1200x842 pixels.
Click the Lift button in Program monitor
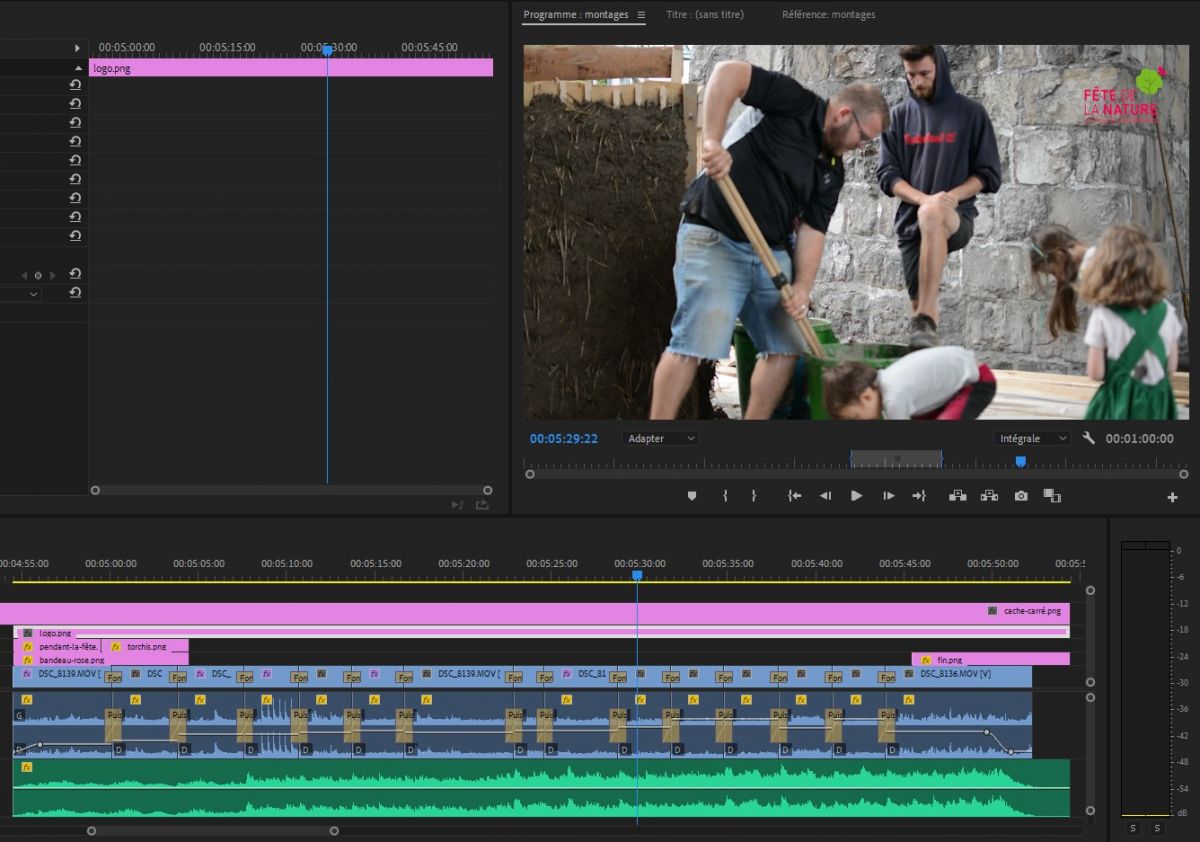957,496
